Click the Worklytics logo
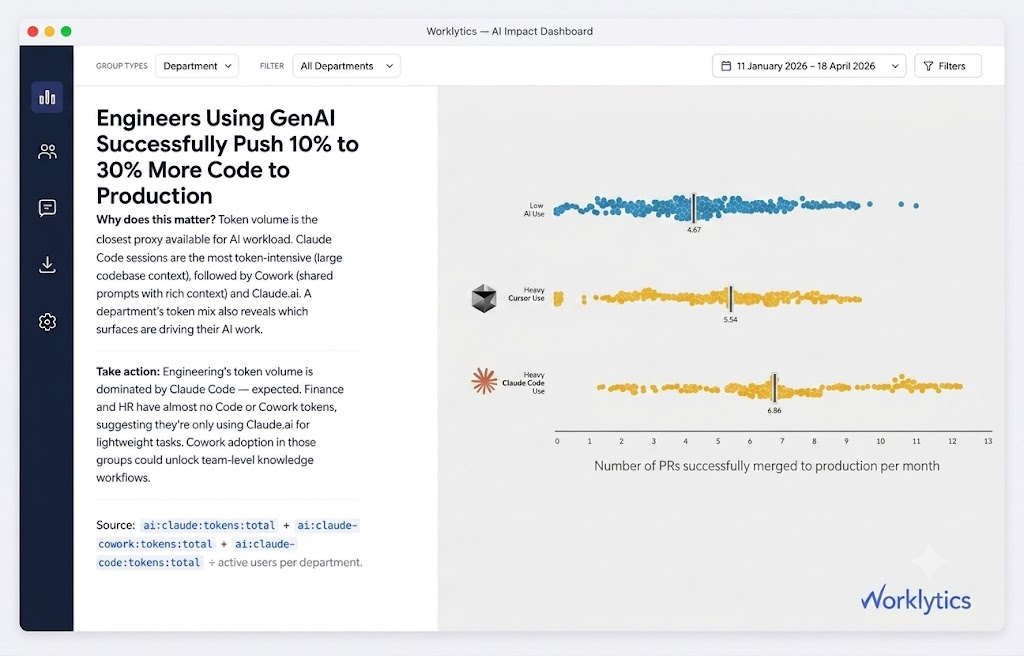The width and height of the screenshot is (1024, 656). pos(916,599)
